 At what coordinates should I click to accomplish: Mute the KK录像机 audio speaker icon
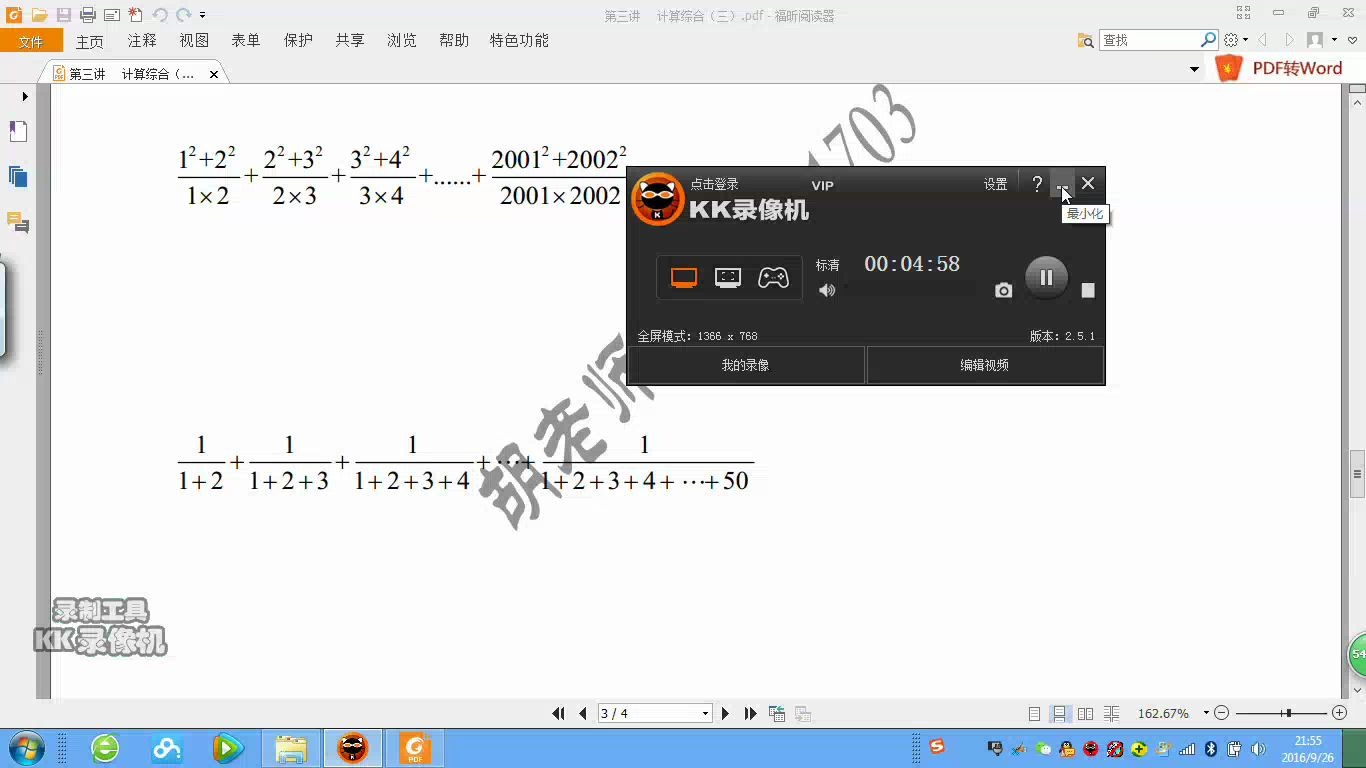coord(827,291)
